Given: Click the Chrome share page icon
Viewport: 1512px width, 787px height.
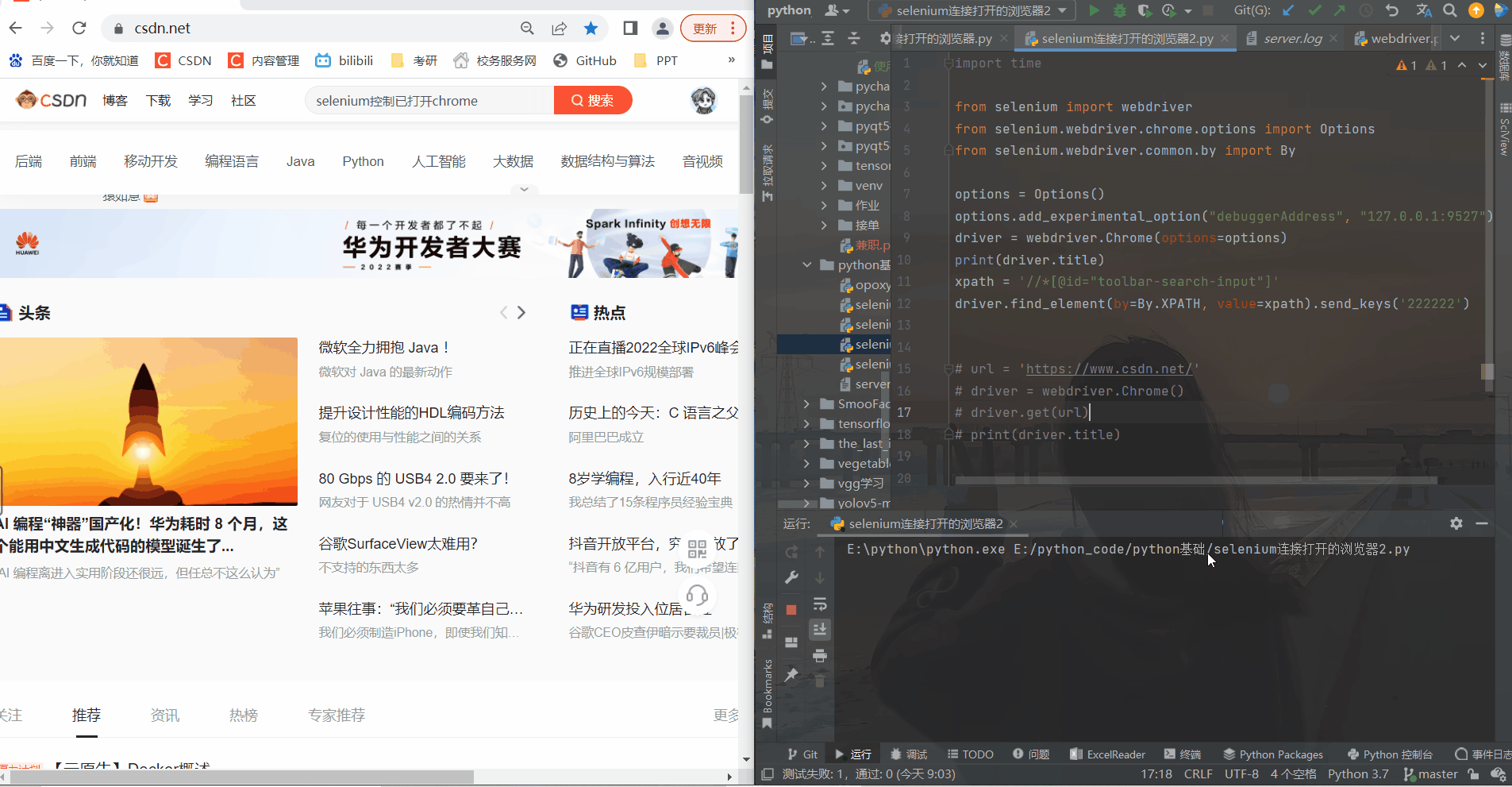Looking at the screenshot, I should 560,29.
